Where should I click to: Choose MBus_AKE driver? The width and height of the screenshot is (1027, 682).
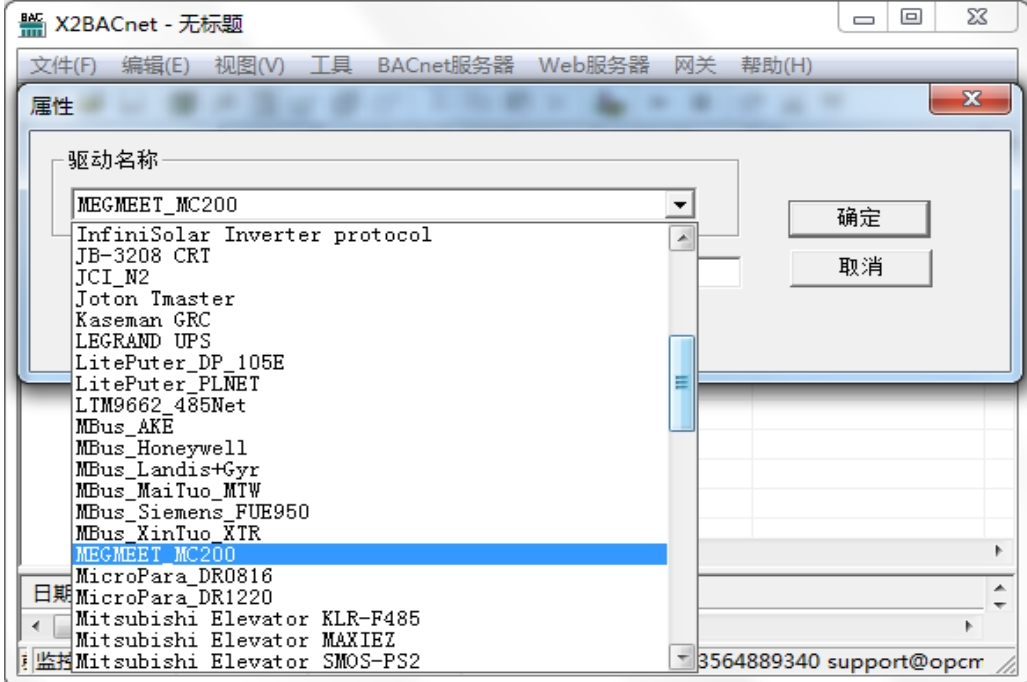tap(370, 426)
